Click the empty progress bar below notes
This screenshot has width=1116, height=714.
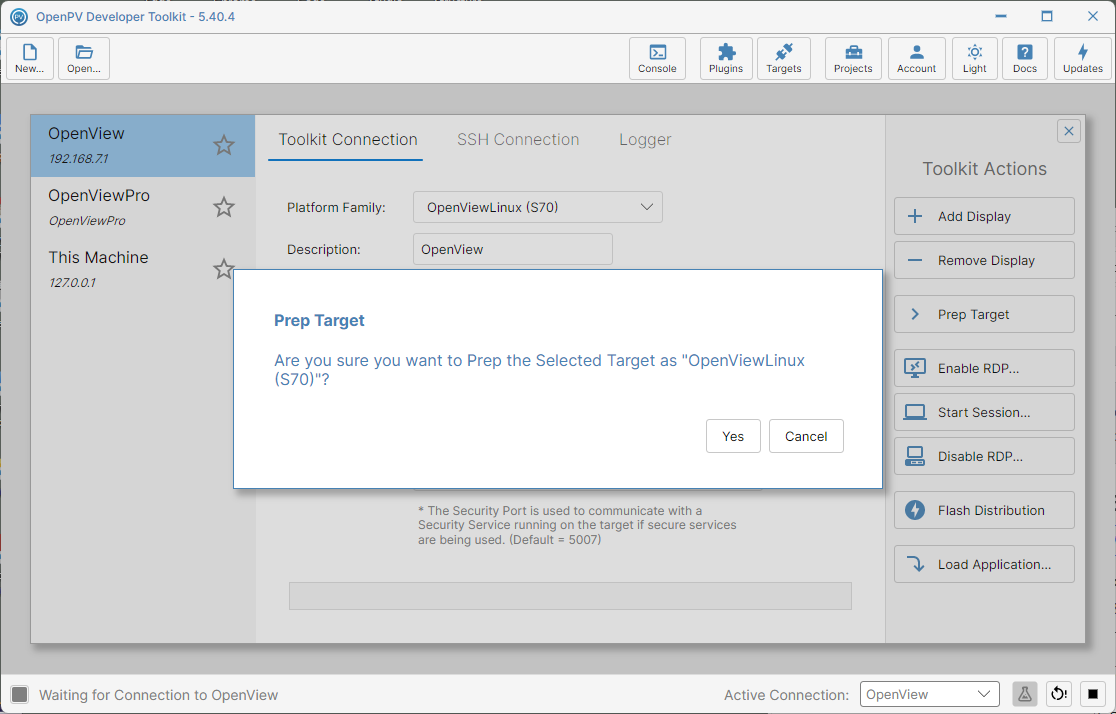click(x=570, y=596)
